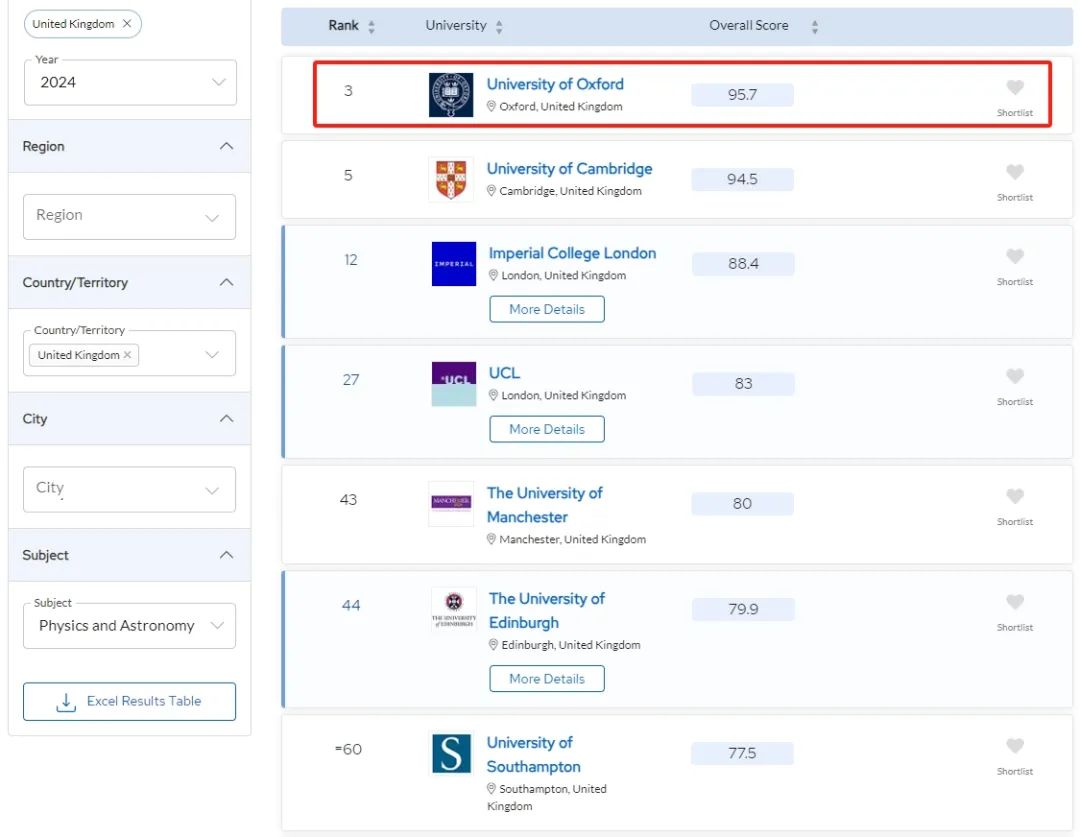Screen dimensions: 1080x837
Task: Open the Imperial College London link
Action: click(572, 253)
